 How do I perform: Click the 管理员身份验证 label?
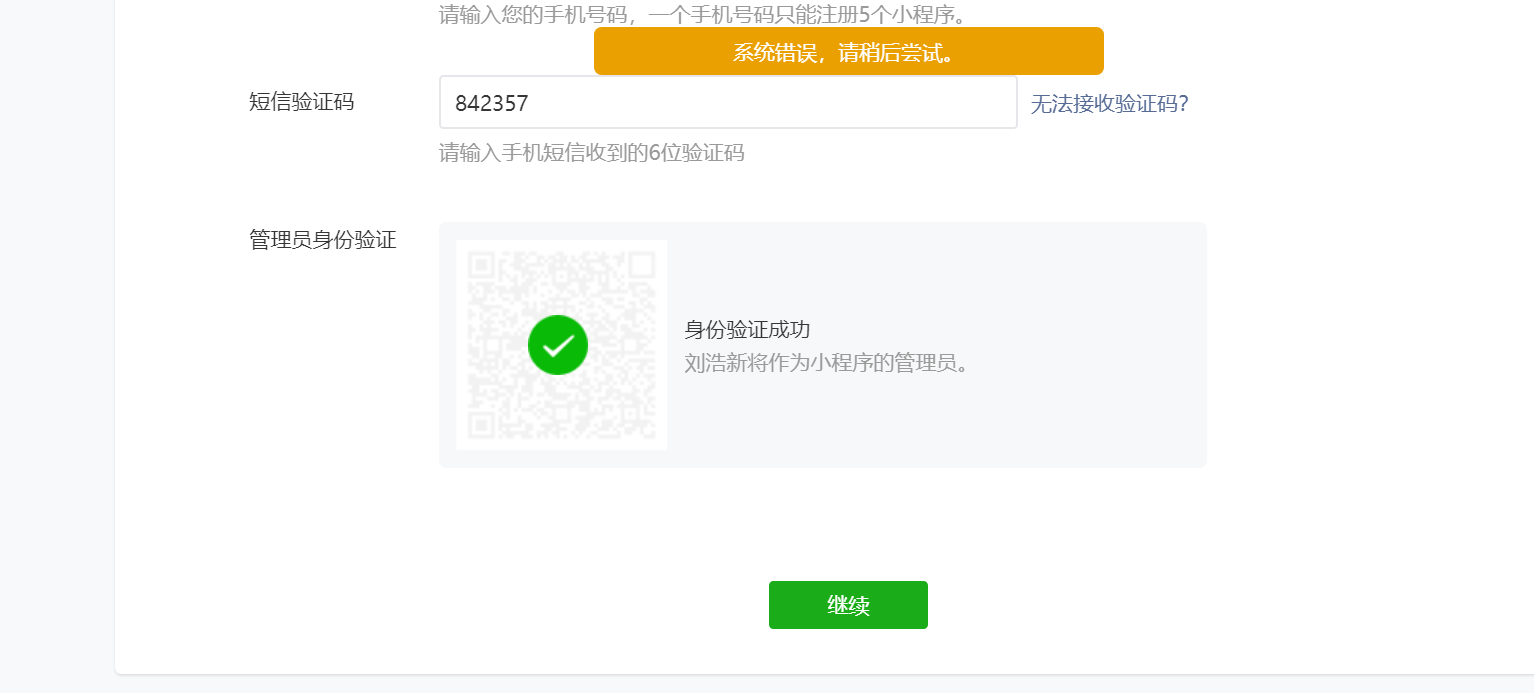click(x=322, y=240)
